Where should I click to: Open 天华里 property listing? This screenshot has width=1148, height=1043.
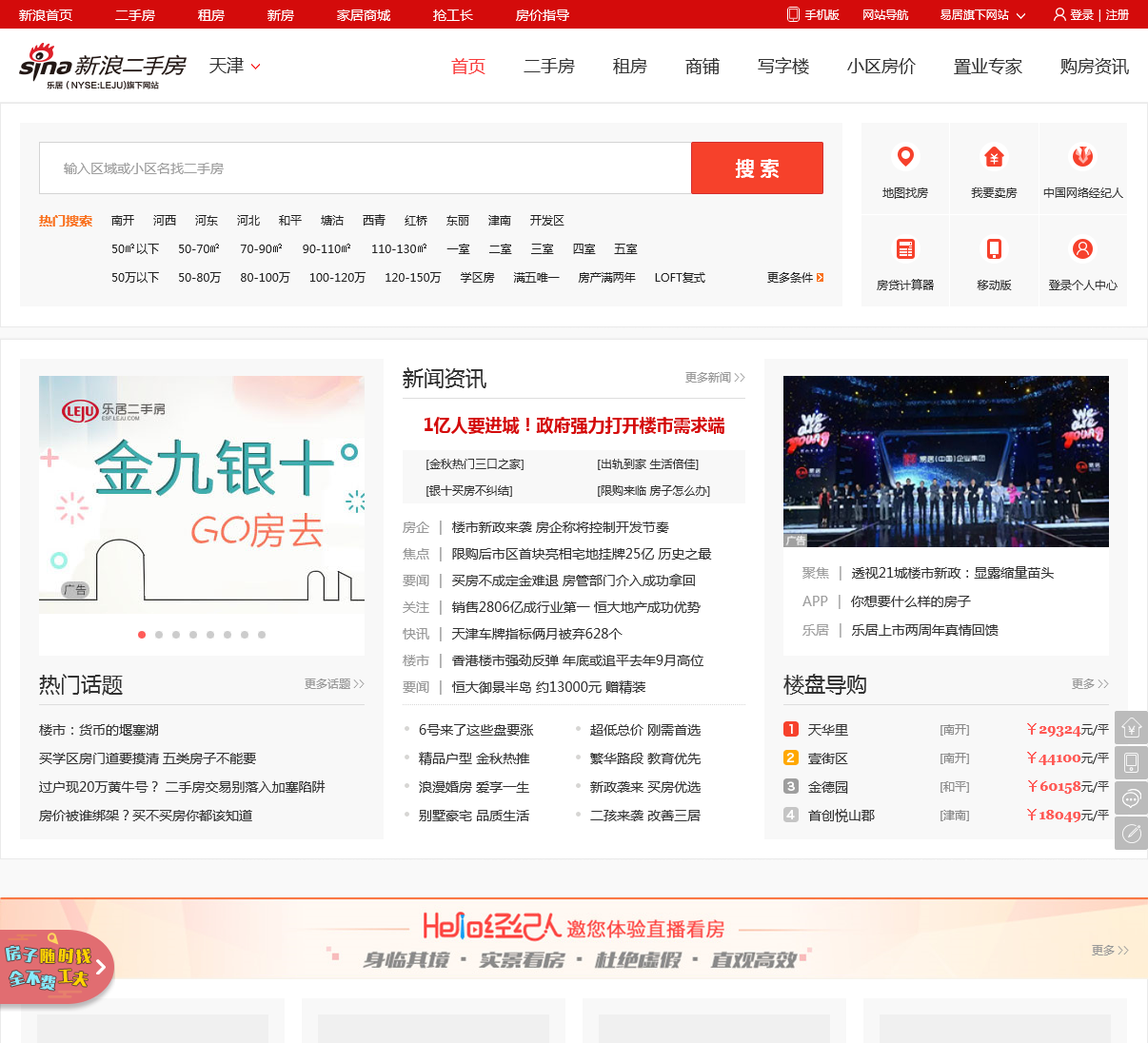click(828, 730)
